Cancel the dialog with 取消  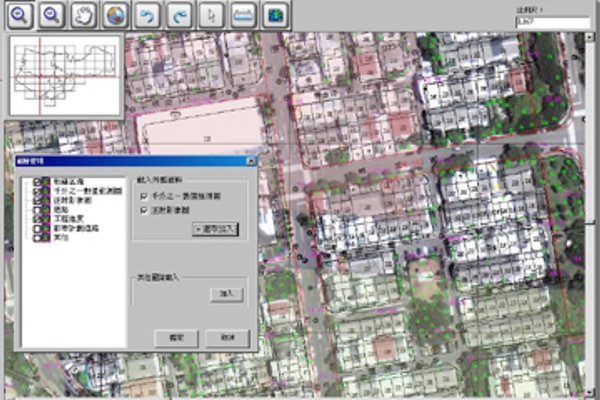[x=228, y=338]
